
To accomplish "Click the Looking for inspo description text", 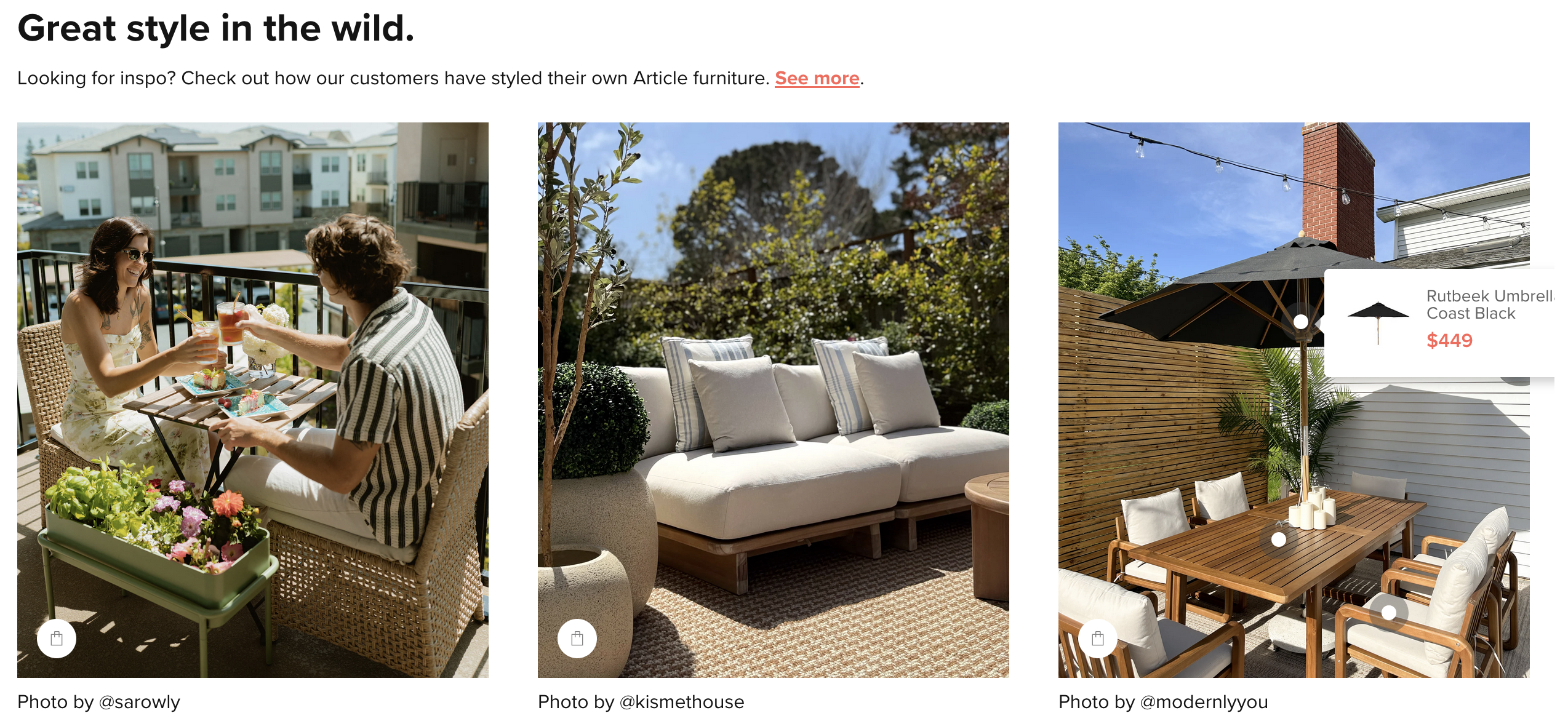I will (x=394, y=78).
